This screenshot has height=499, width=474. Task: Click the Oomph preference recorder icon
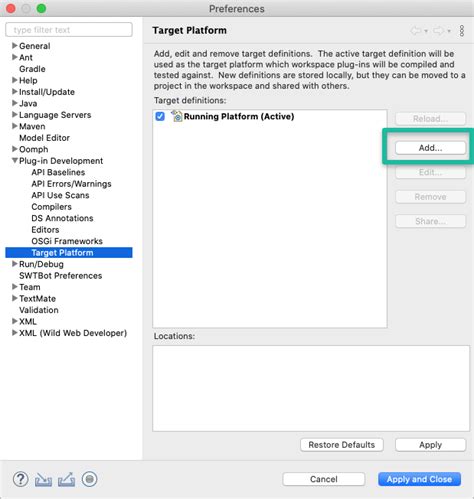(x=89, y=479)
